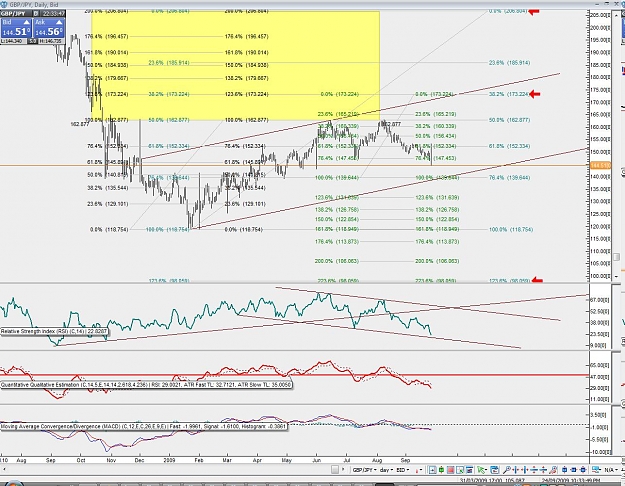
Task: Click the 138.2% (126.758) label in rightmost green column
Action: click(x=437, y=210)
